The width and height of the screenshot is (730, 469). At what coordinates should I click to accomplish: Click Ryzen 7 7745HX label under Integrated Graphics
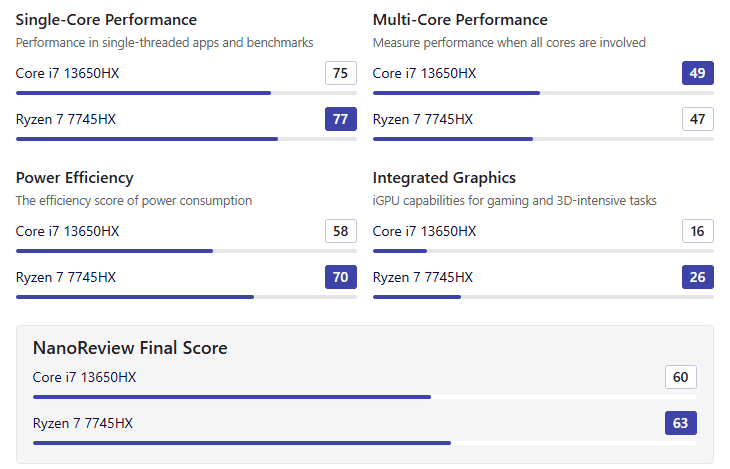(x=423, y=277)
